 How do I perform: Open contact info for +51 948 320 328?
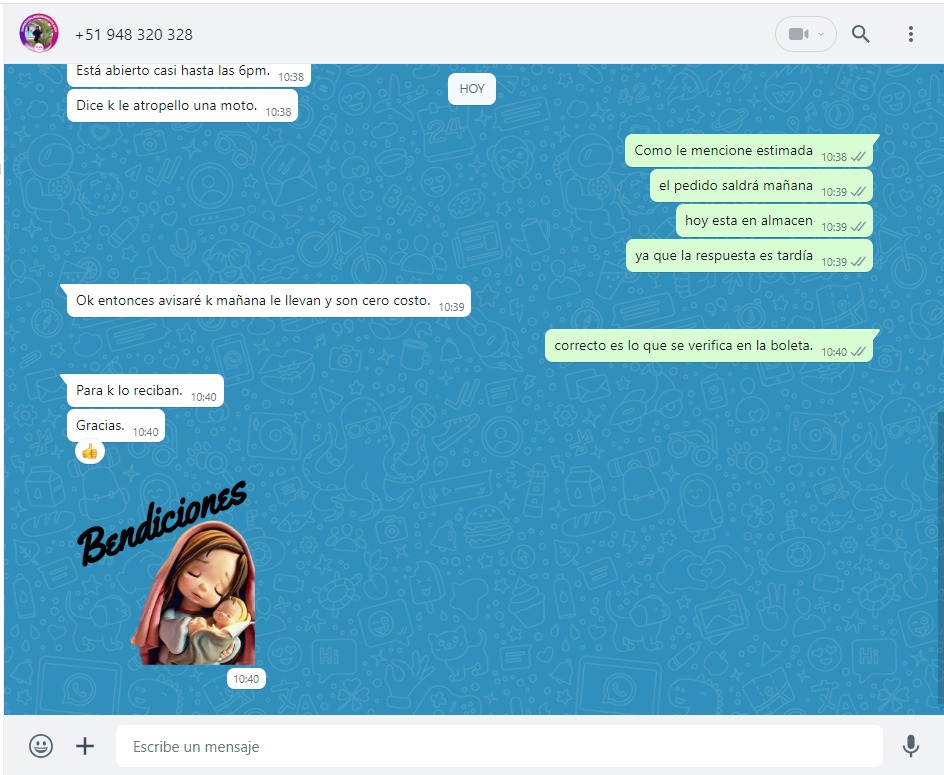134,34
